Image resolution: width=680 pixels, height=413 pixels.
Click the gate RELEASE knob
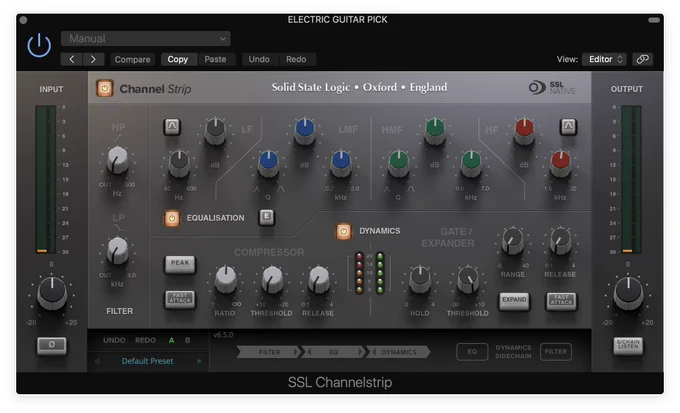[x=560, y=241]
